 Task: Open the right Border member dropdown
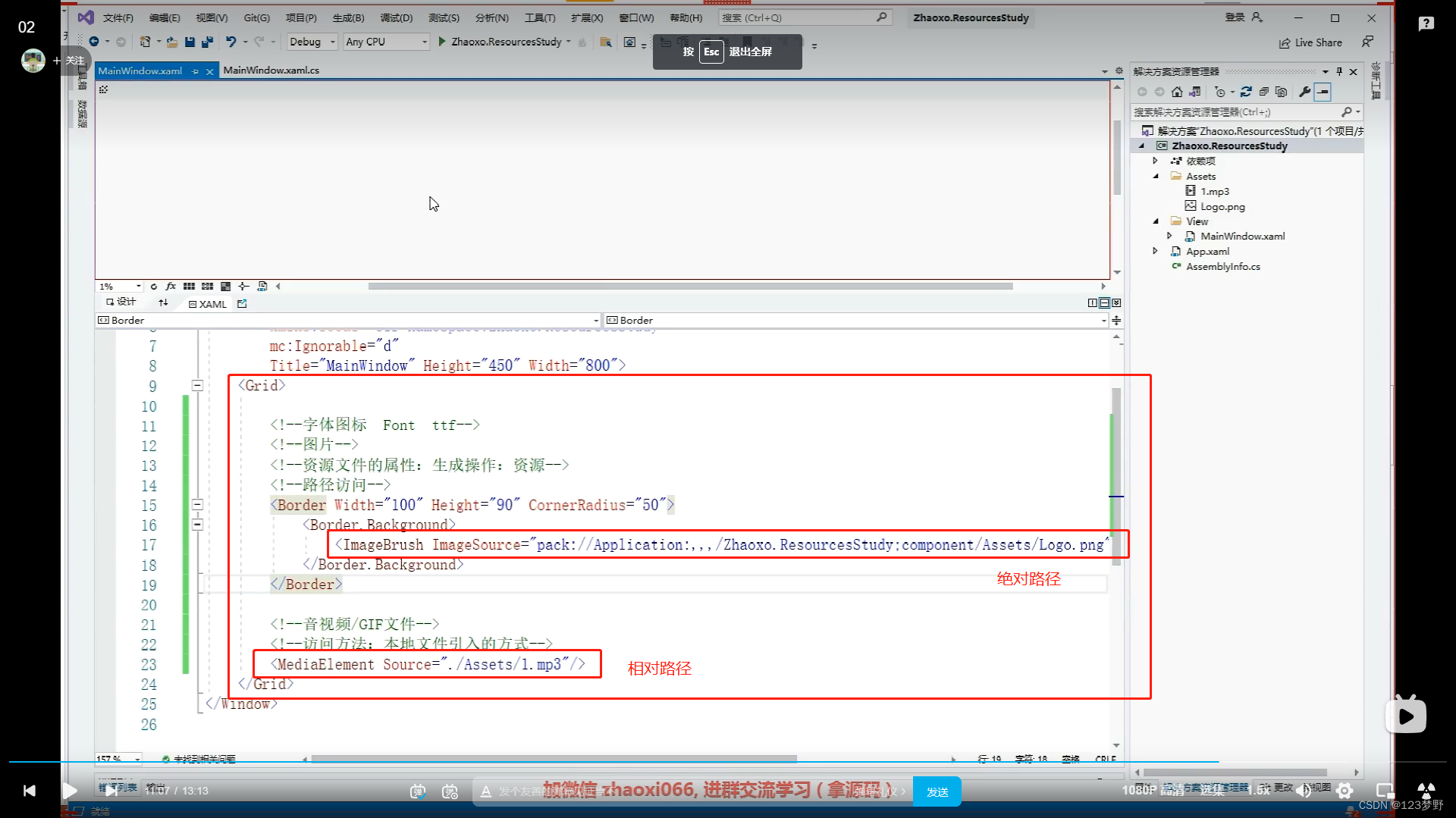[x=856, y=320]
